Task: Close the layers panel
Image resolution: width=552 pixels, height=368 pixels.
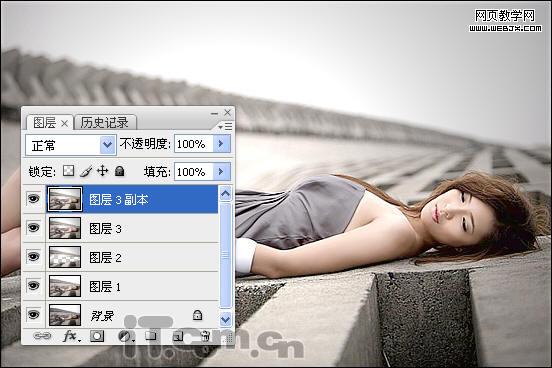Action: click(x=228, y=112)
